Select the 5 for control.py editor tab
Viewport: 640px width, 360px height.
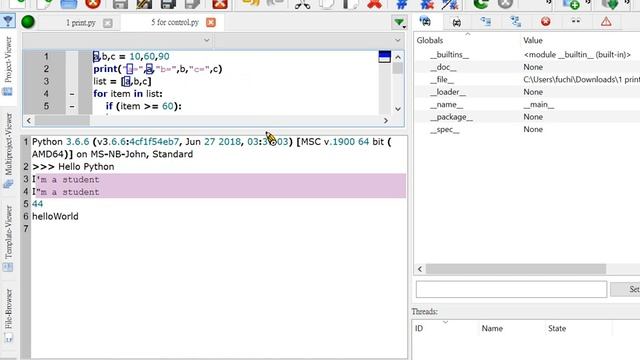pyautogui.click(x=175, y=22)
